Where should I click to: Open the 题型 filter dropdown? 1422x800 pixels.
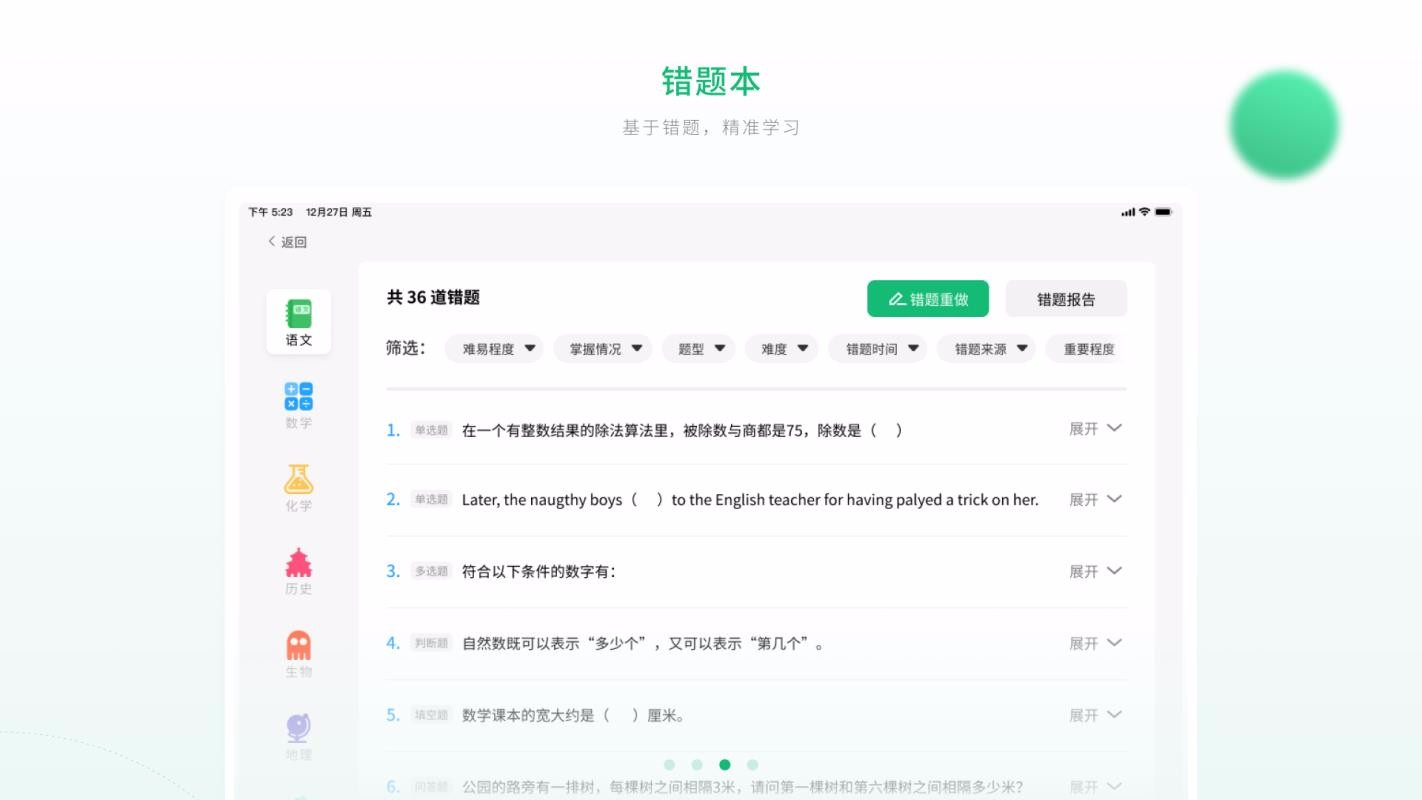click(x=698, y=348)
